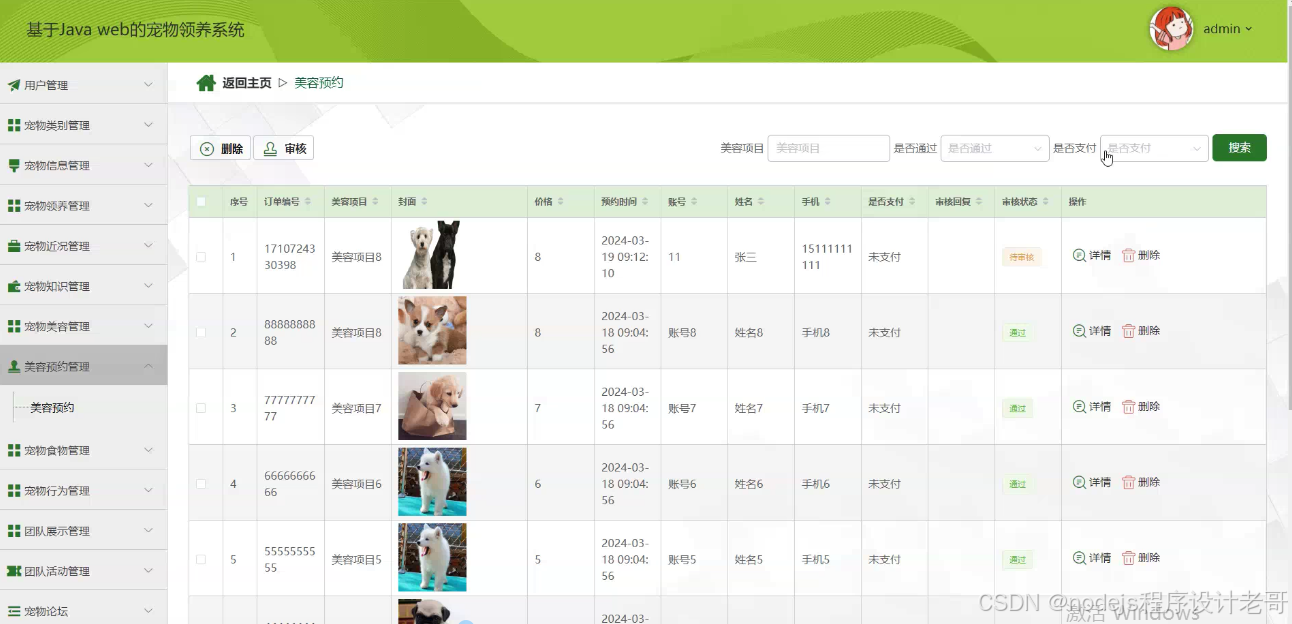This screenshot has height=624, width=1292.
Task: Click the 宠物美容管理 grid icon
Action: pos(14,326)
